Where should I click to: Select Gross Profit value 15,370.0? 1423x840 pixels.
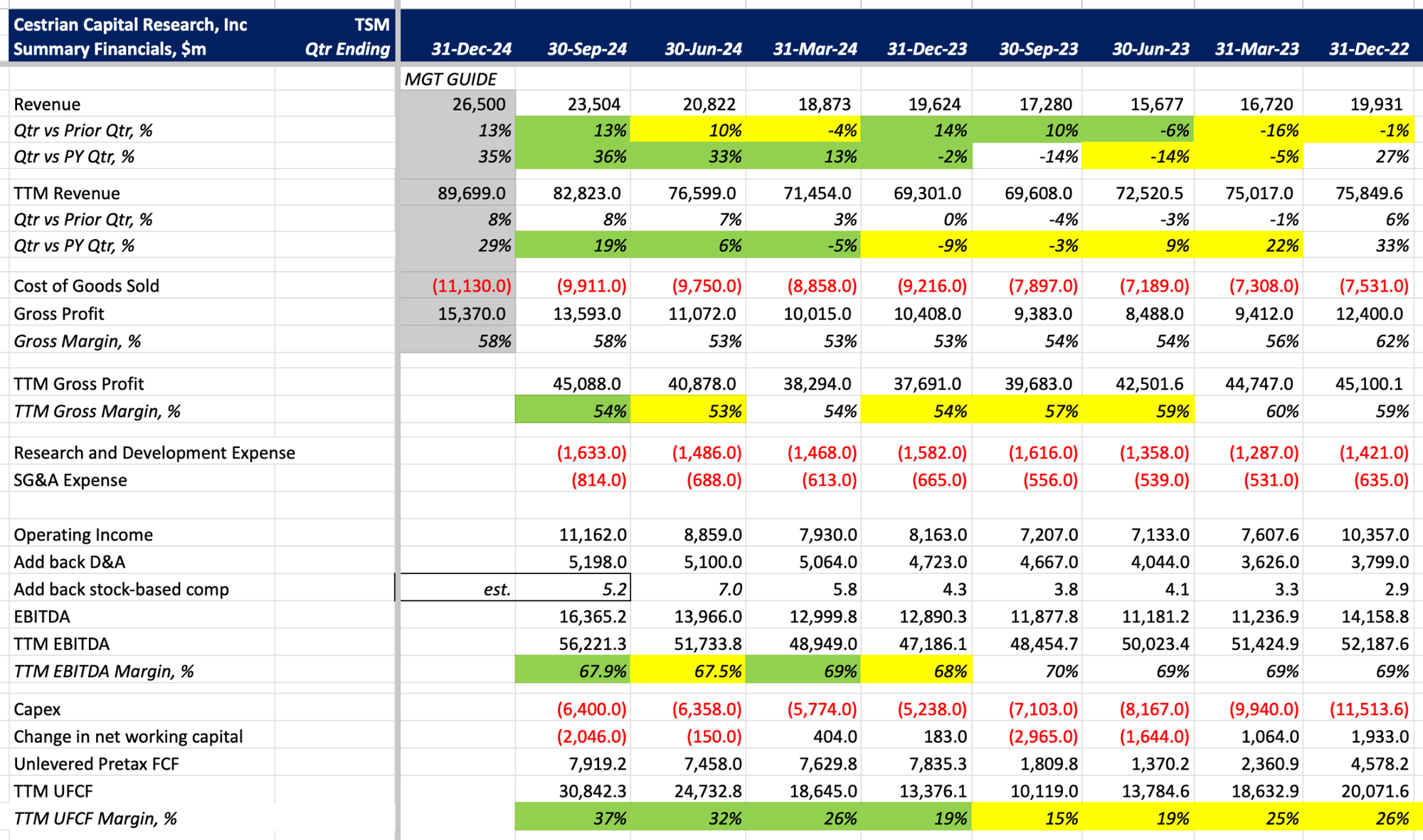471,314
